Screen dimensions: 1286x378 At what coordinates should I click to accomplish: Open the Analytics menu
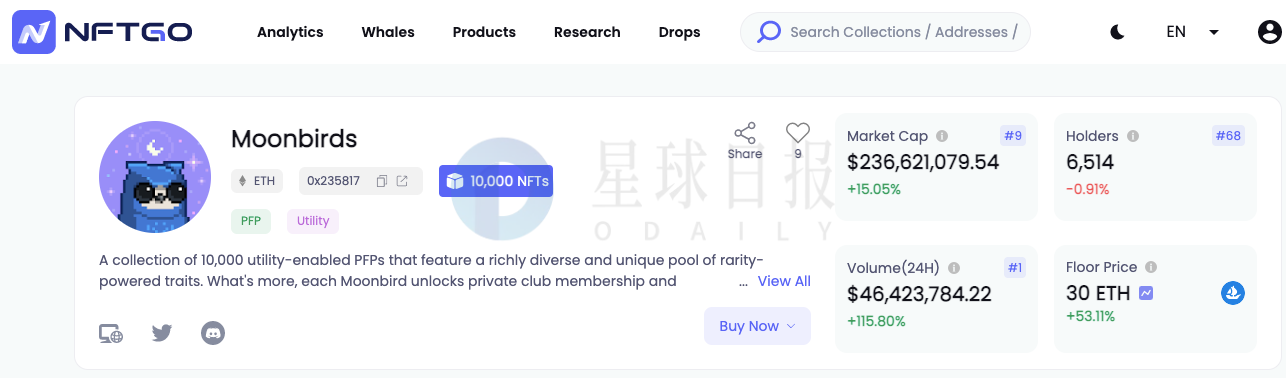290,32
